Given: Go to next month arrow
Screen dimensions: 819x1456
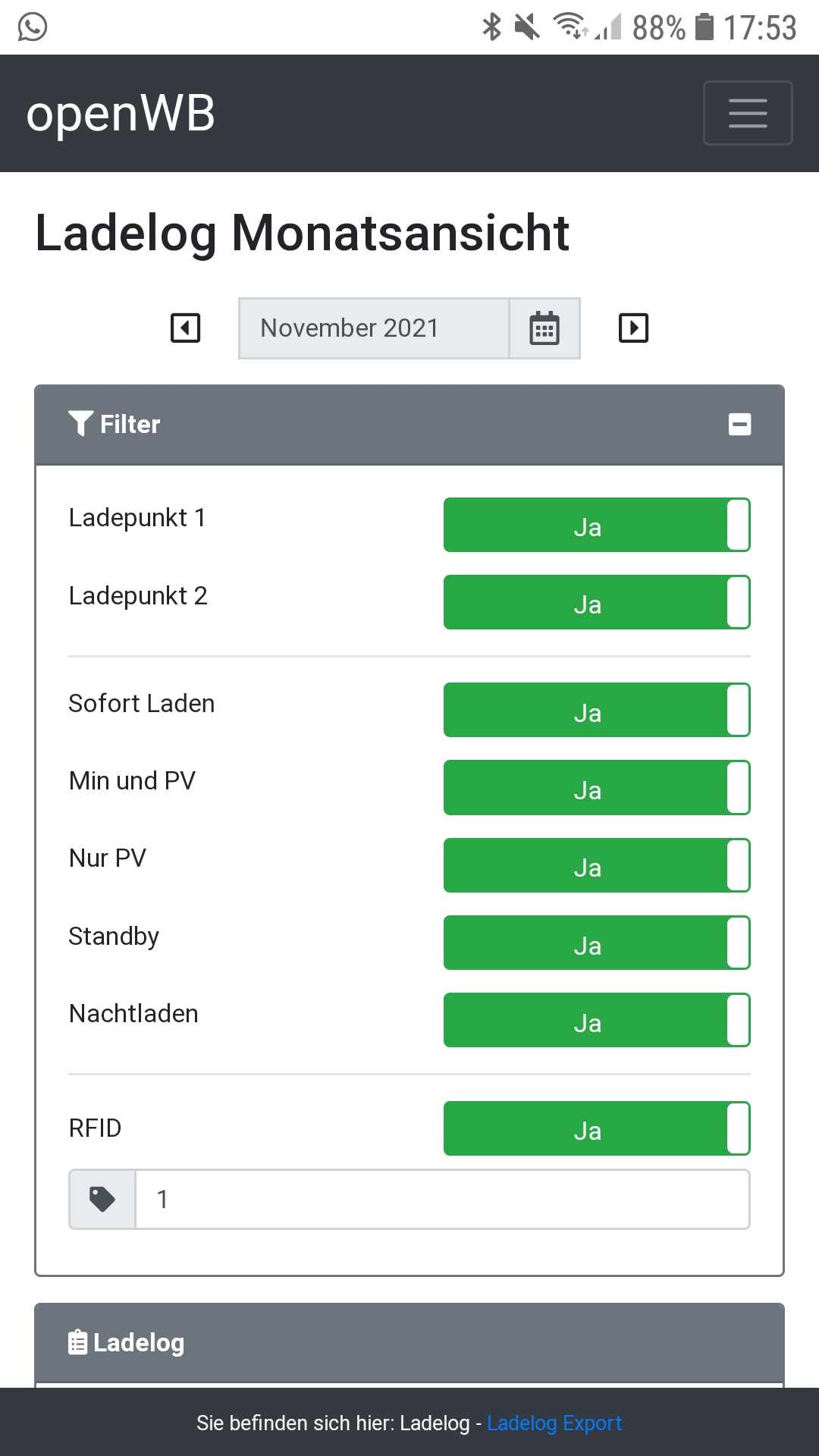Looking at the screenshot, I should click(x=633, y=328).
